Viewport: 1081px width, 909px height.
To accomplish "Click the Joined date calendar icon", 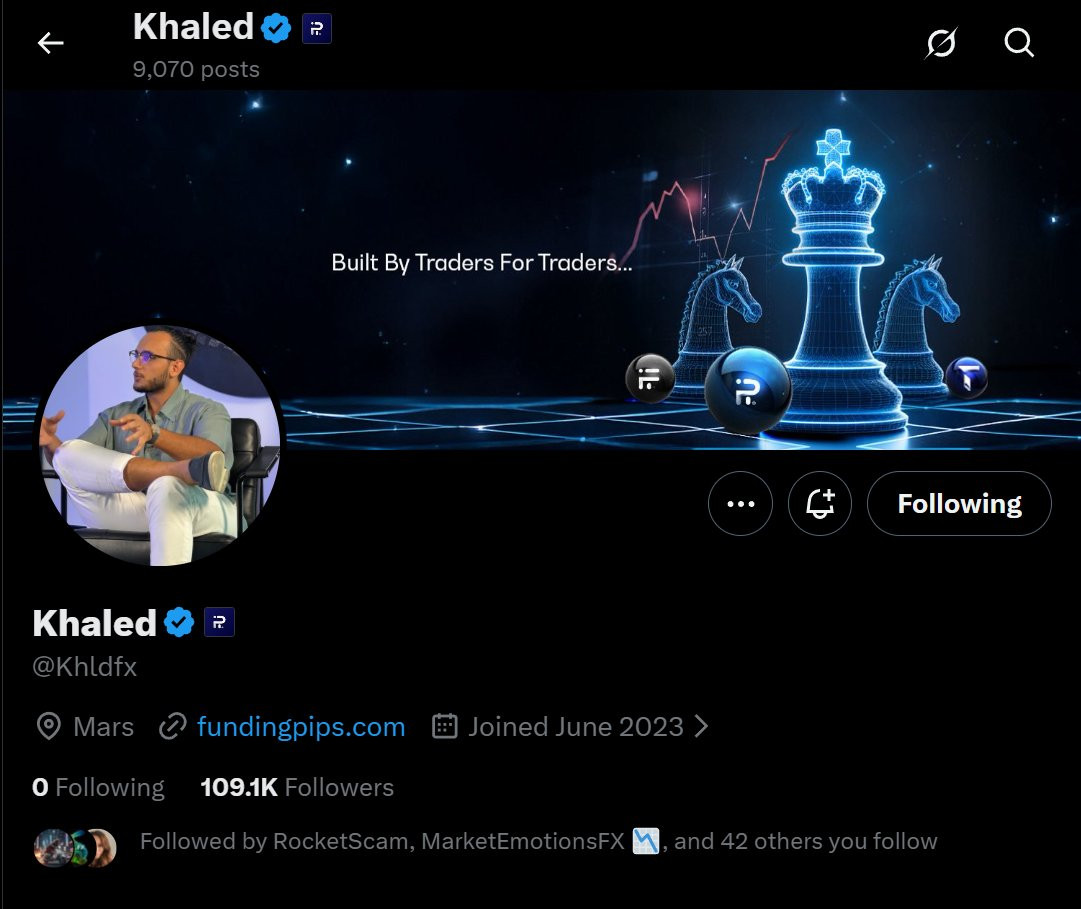I will pos(445,726).
